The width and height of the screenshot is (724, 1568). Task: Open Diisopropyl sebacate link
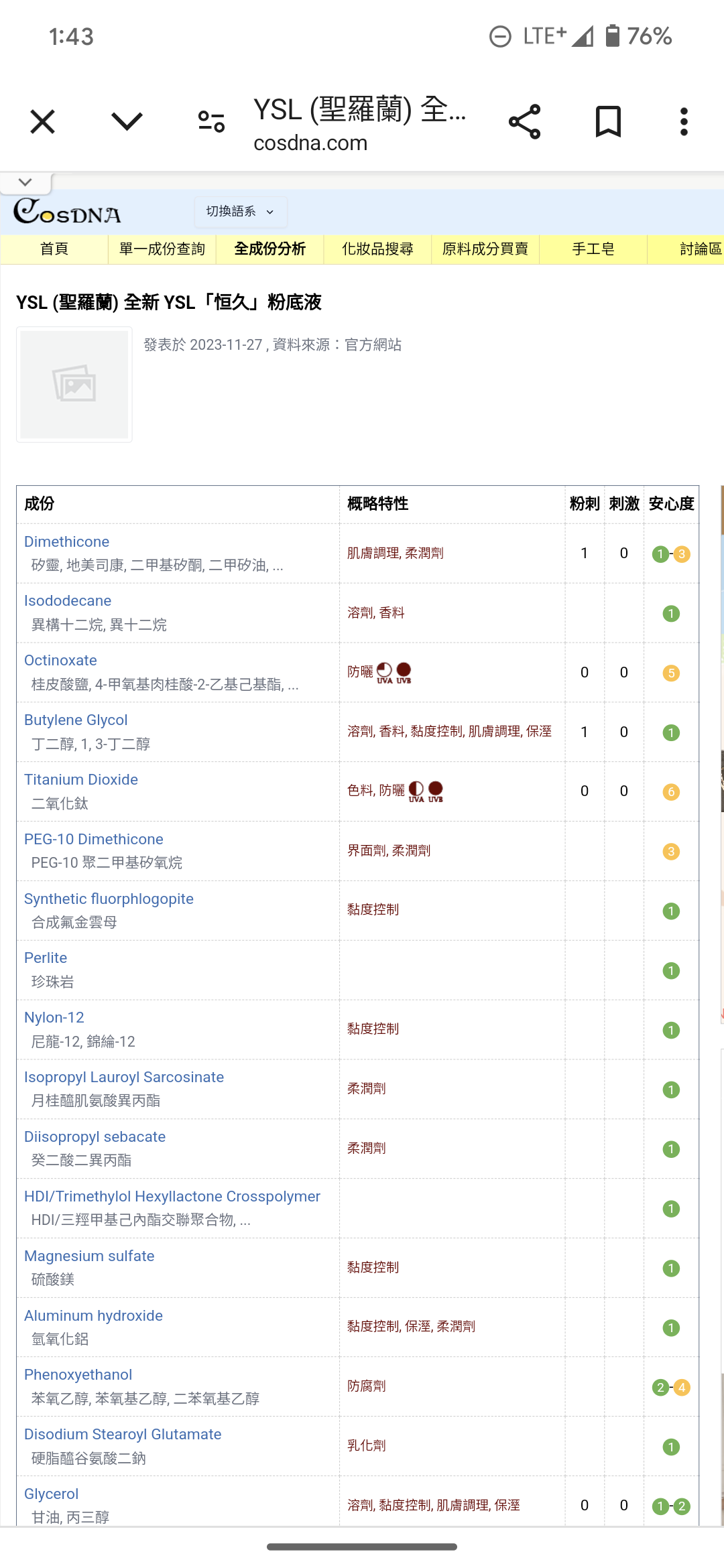click(95, 1137)
